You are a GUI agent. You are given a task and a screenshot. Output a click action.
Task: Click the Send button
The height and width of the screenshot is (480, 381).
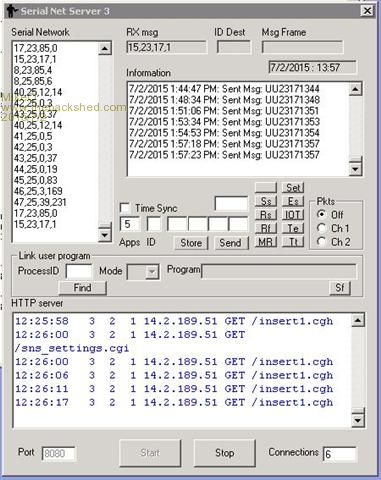[x=231, y=243]
